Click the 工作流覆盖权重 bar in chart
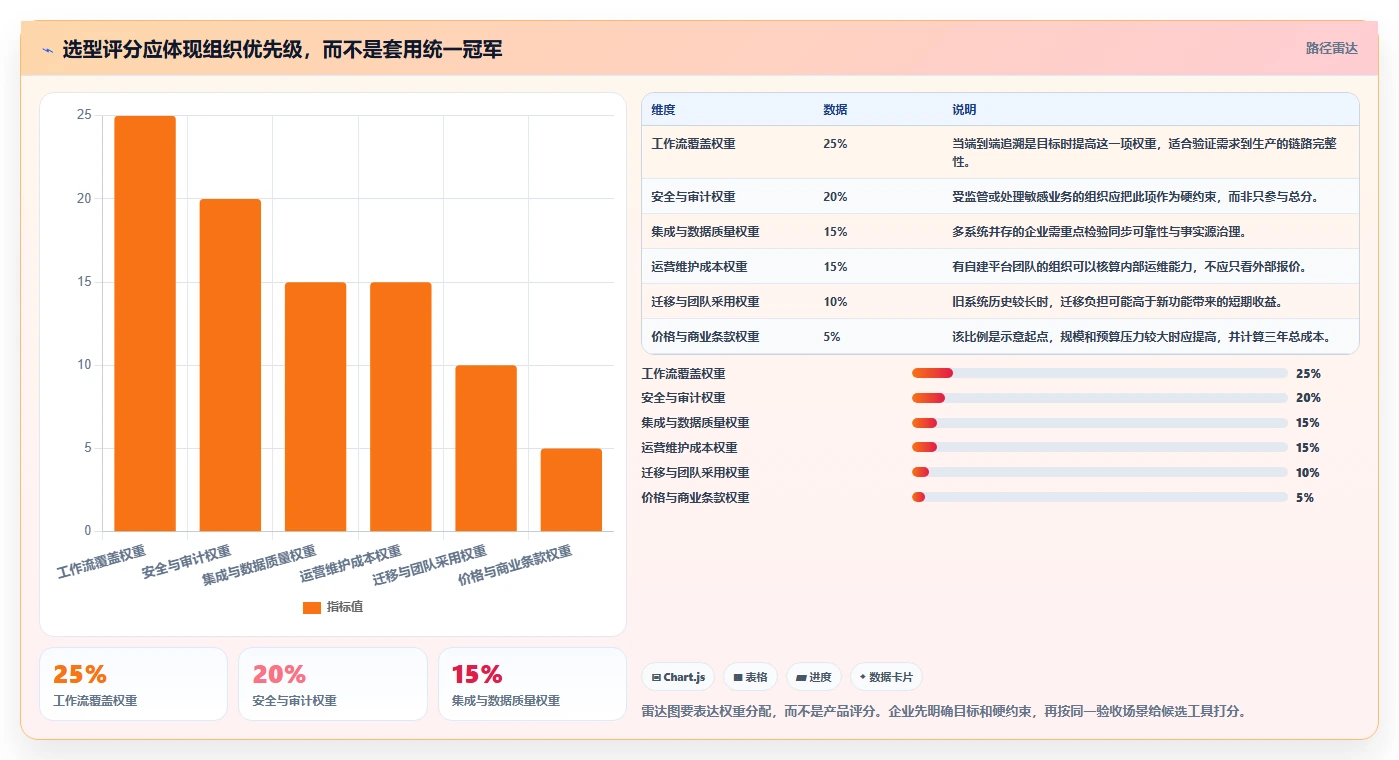This screenshot has width=1399, height=760. click(x=145, y=323)
